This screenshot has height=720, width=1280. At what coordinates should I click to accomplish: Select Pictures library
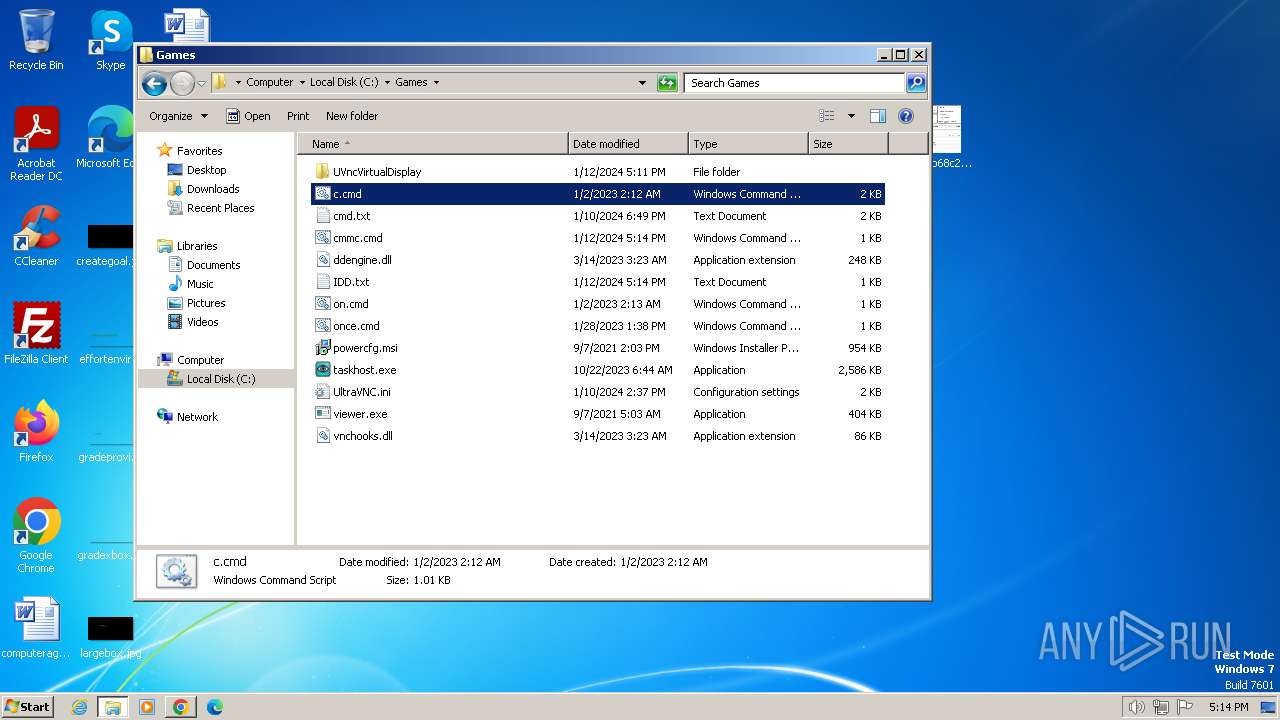click(205, 303)
